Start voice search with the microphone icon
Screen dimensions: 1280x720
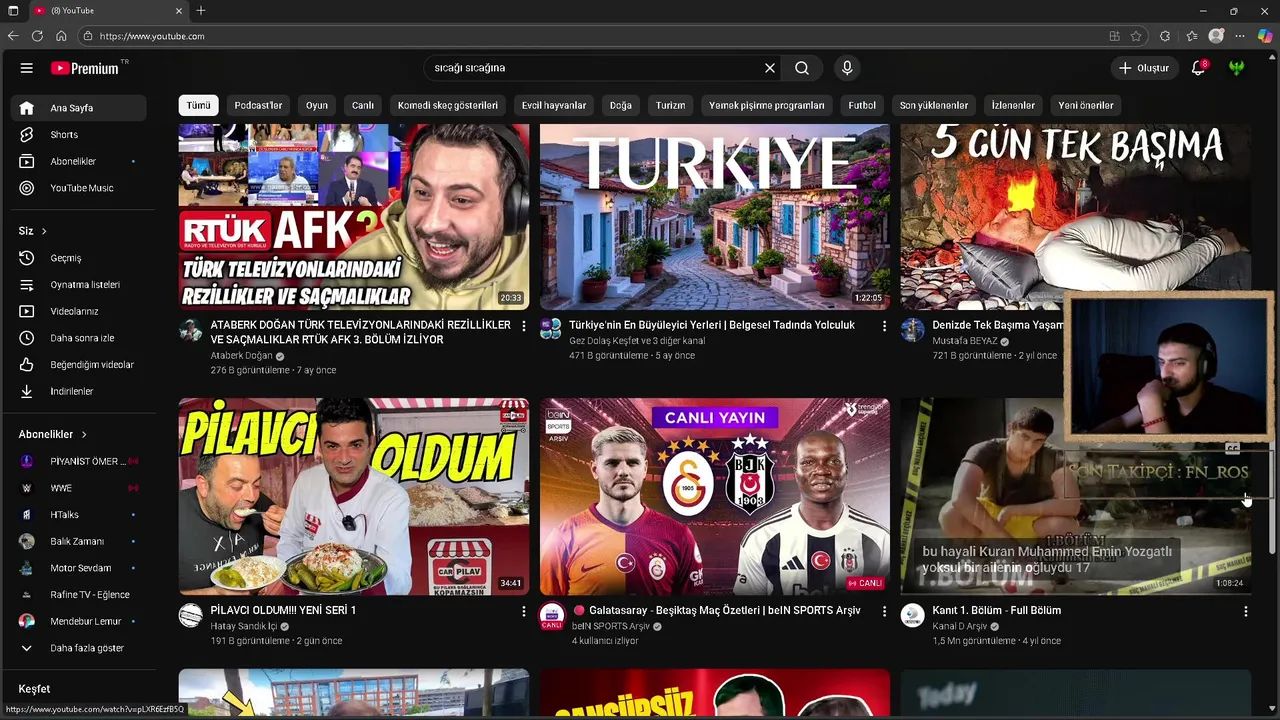(x=847, y=68)
